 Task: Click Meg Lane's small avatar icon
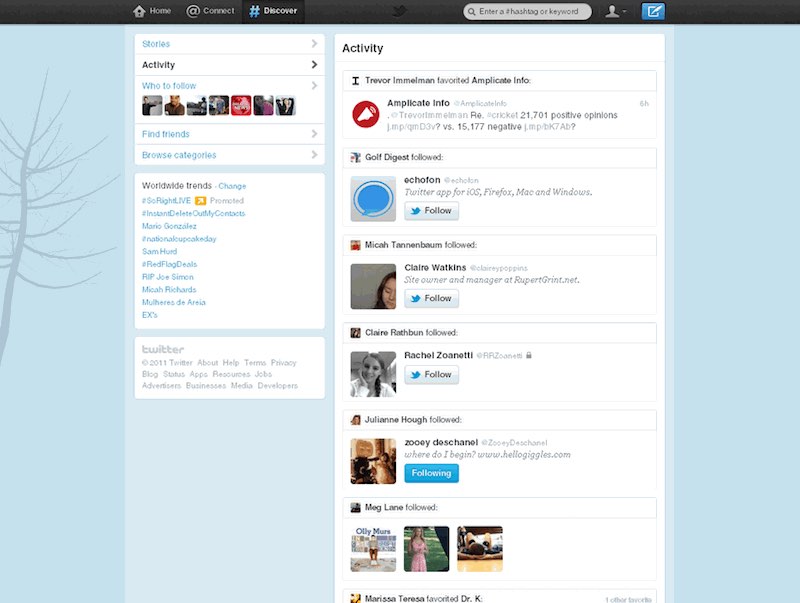click(356, 508)
